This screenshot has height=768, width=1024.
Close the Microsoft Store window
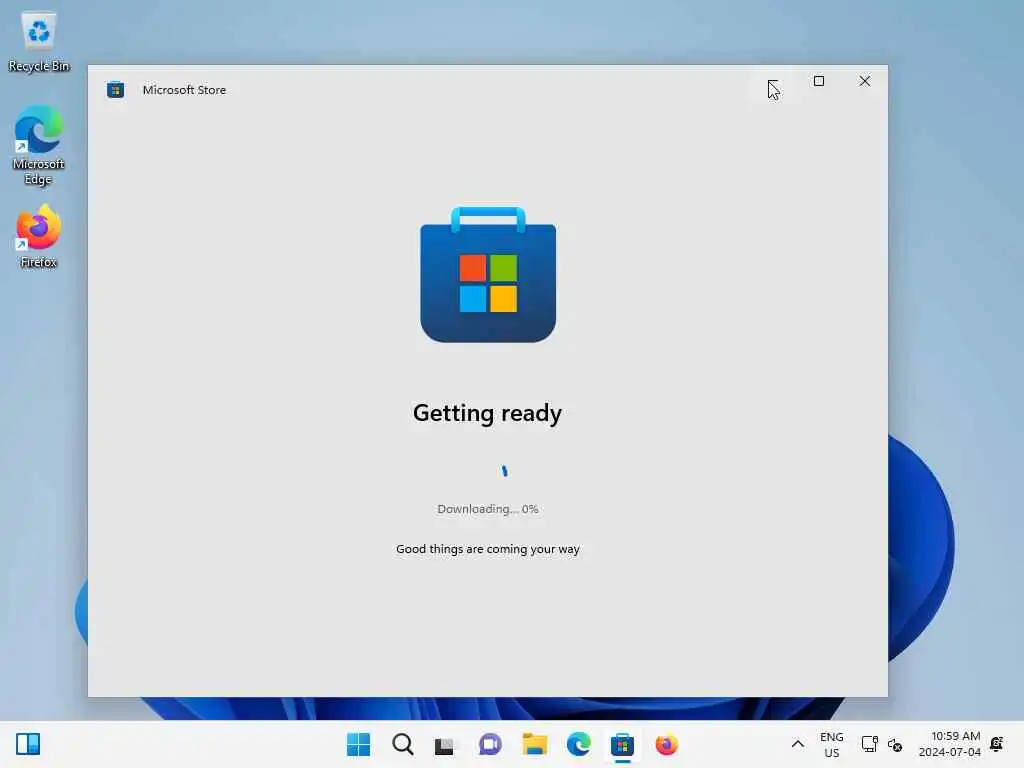[x=865, y=81]
